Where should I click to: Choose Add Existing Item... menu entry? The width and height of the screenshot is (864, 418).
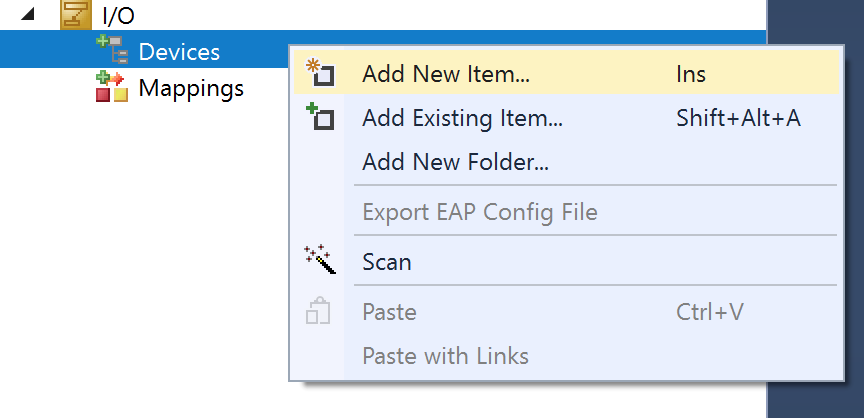click(566, 118)
